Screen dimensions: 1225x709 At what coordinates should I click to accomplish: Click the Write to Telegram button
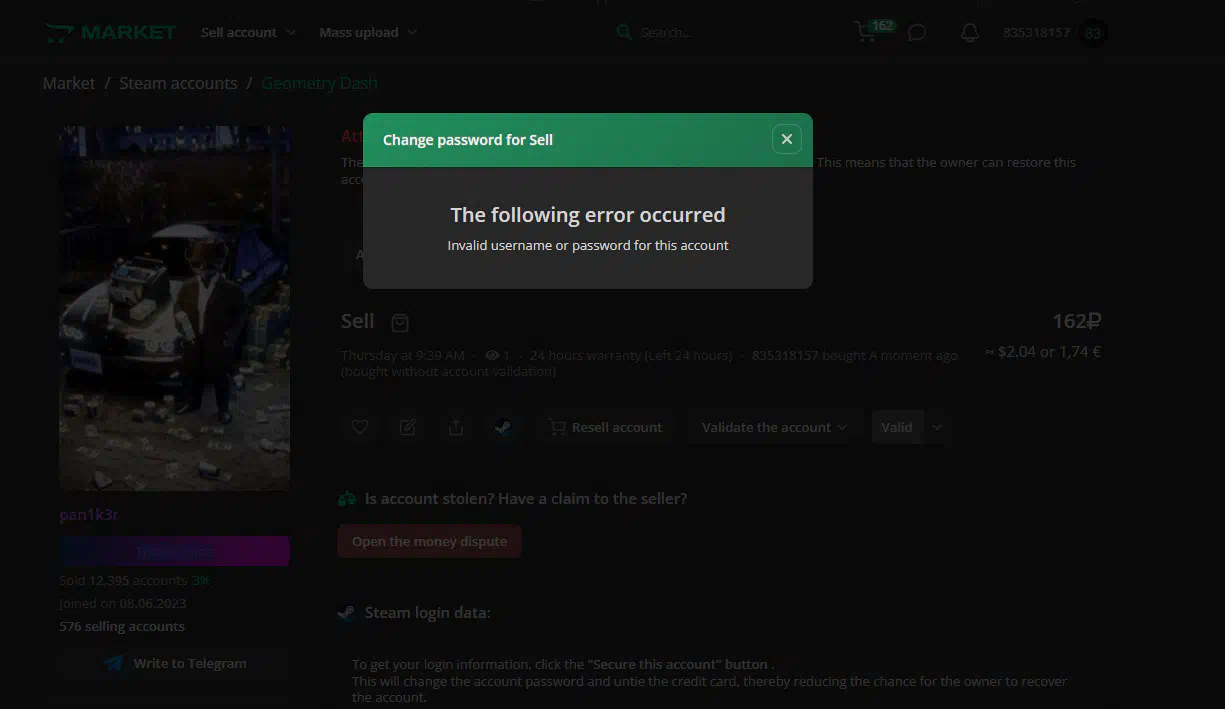[175, 663]
